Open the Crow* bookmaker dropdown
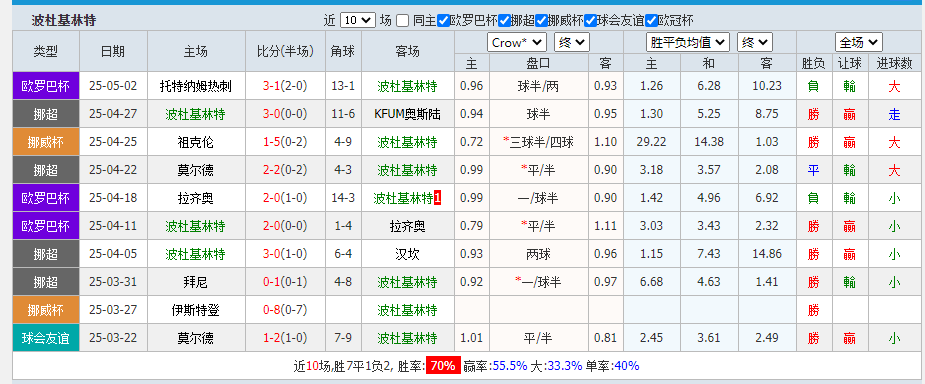 [x=517, y=42]
